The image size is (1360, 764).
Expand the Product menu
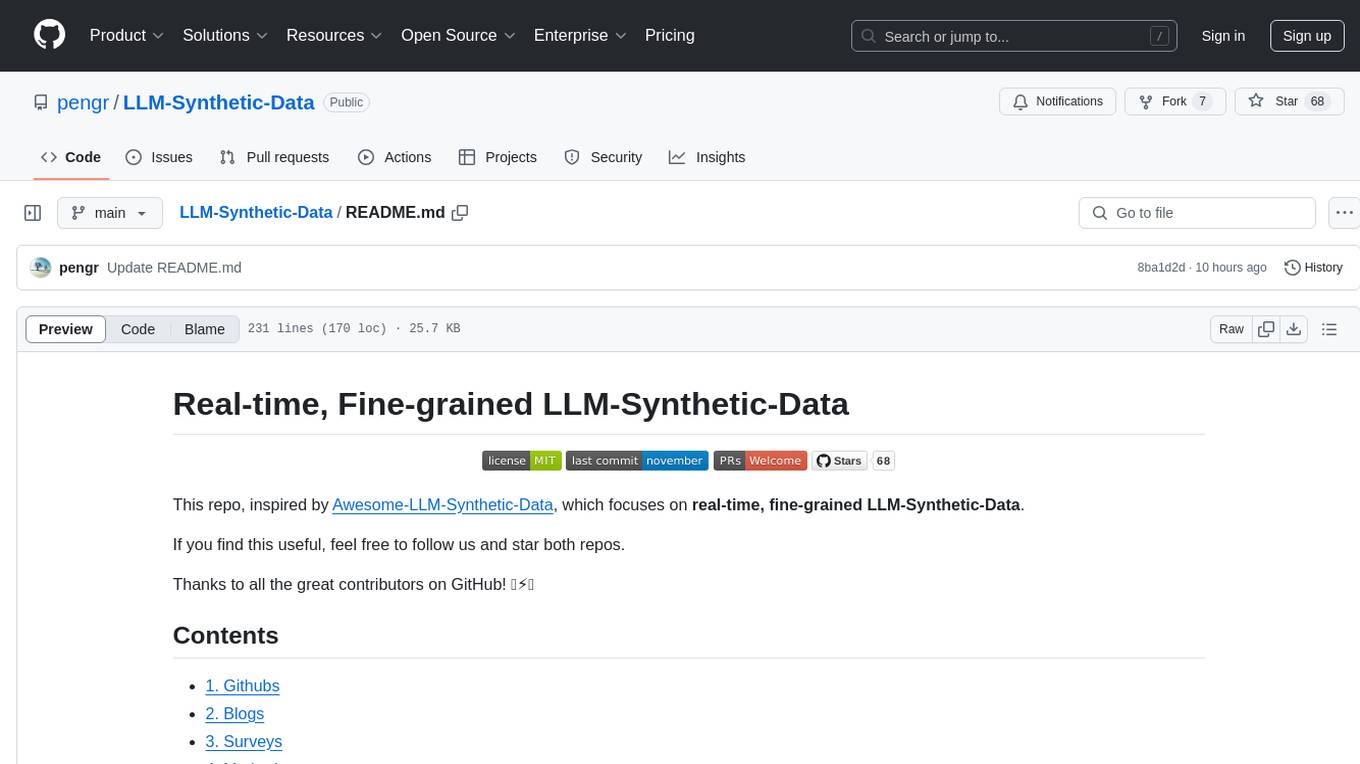[127, 35]
